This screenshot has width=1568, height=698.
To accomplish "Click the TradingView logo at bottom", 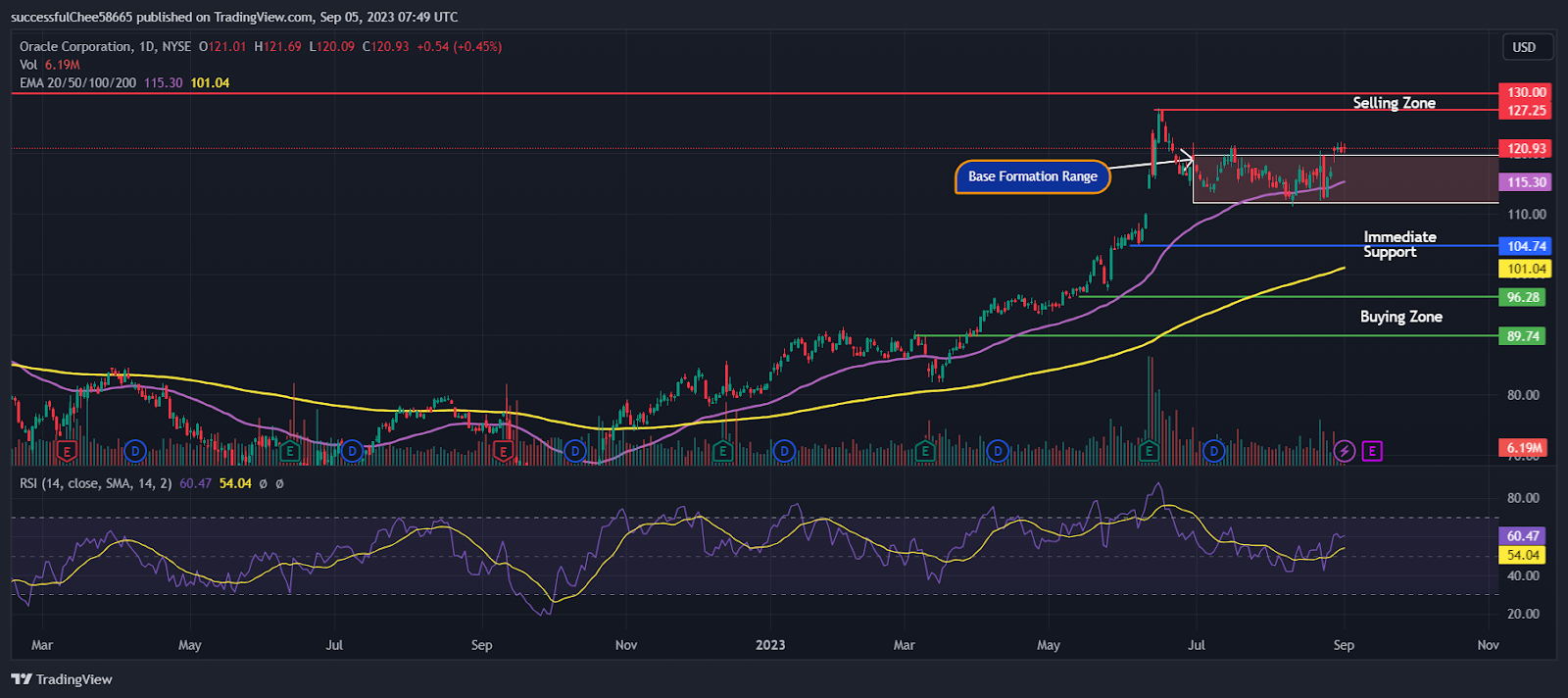I will click(x=62, y=679).
